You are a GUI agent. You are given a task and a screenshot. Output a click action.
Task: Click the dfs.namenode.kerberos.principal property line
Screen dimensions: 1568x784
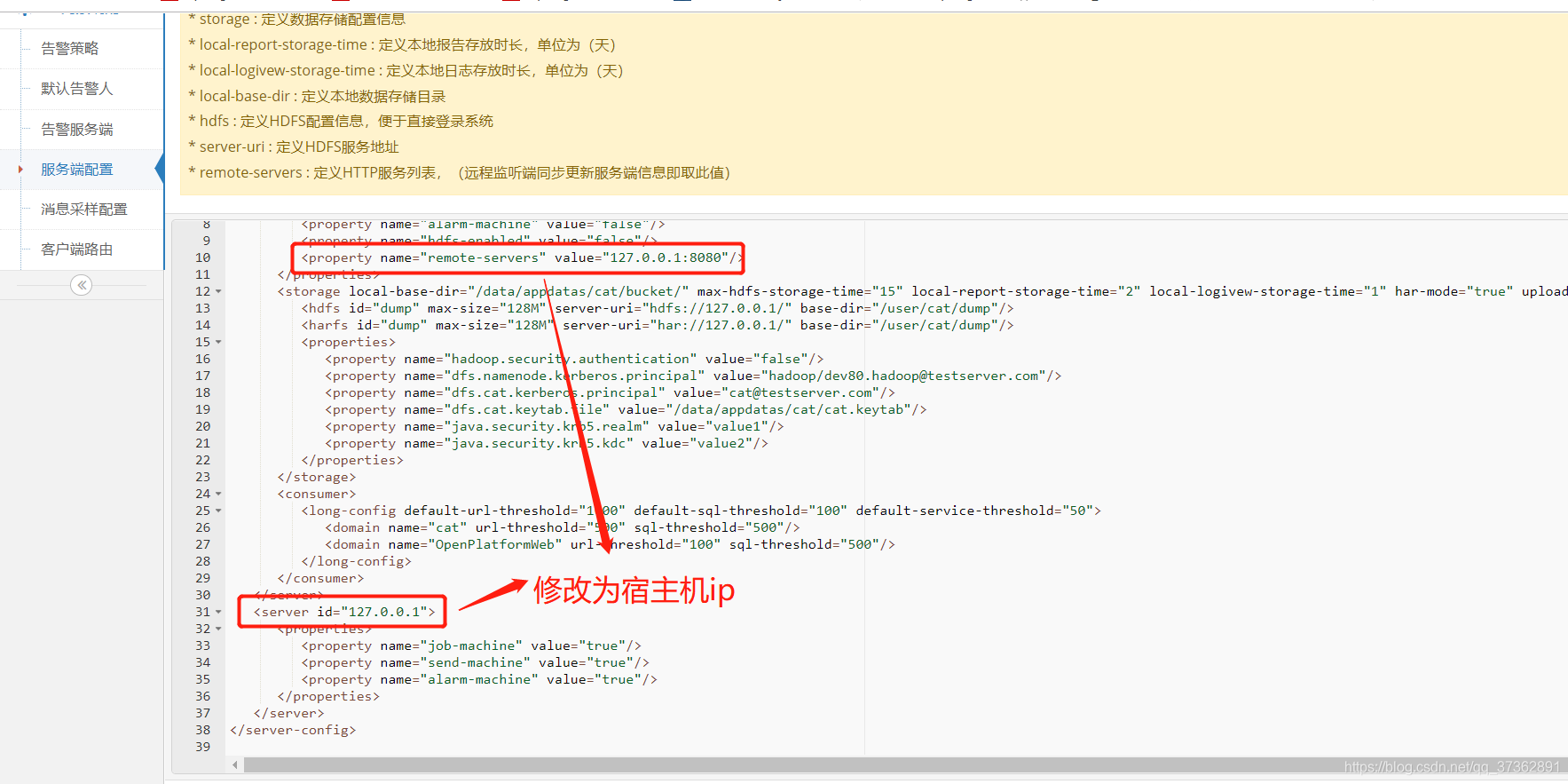coord(692,376)
